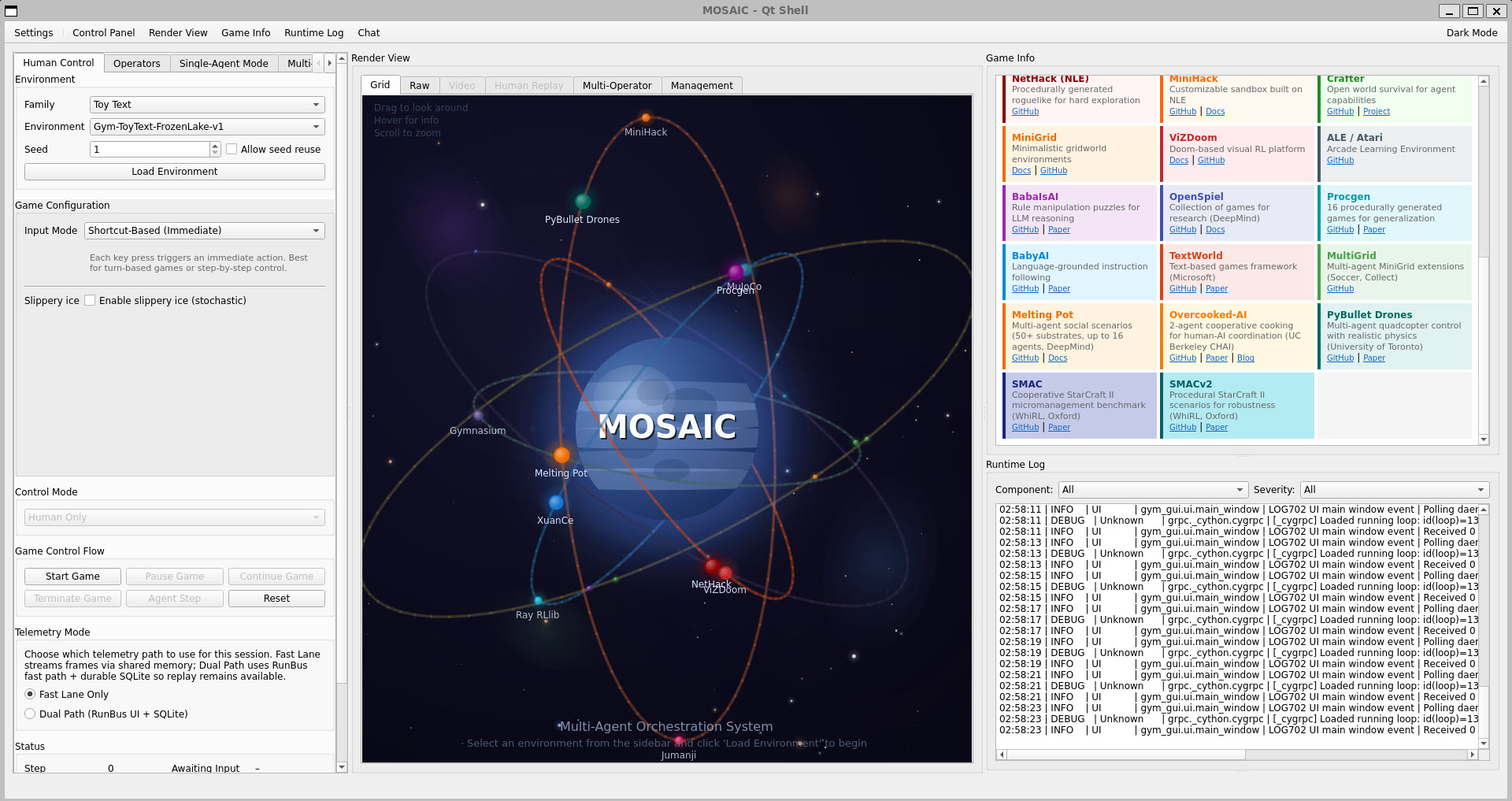The image size is (1512, 801).
Task: Open the Overcooked-AI Blog link
Action: point(1246,358)
